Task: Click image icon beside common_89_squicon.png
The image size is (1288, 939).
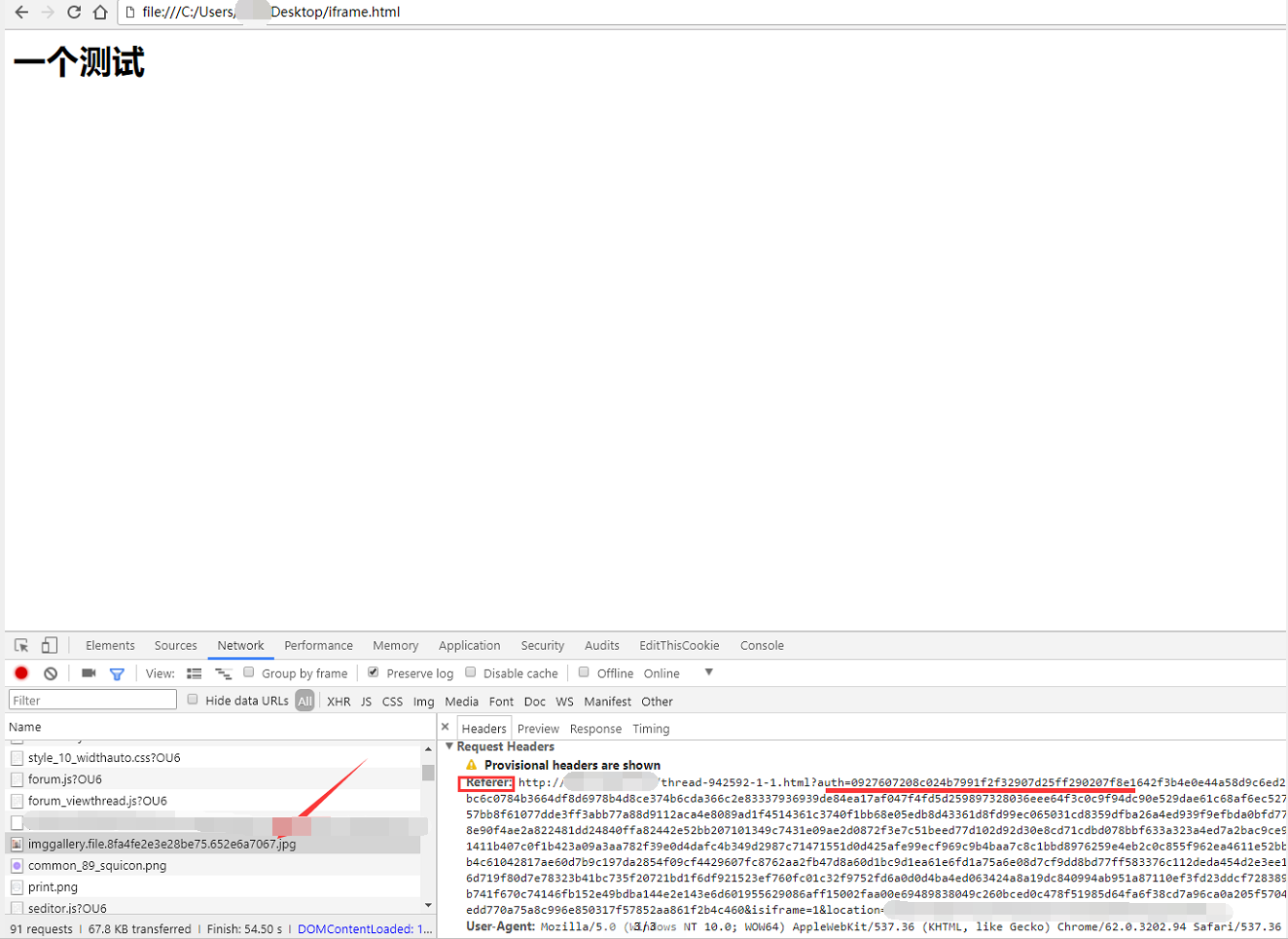Action: [17, 865]
